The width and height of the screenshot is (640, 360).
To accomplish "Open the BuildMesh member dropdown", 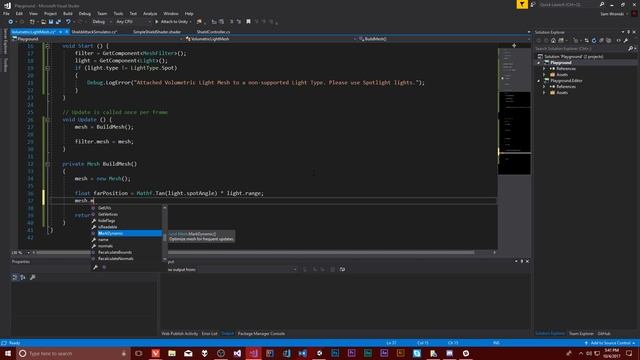I will click(444, 39).
